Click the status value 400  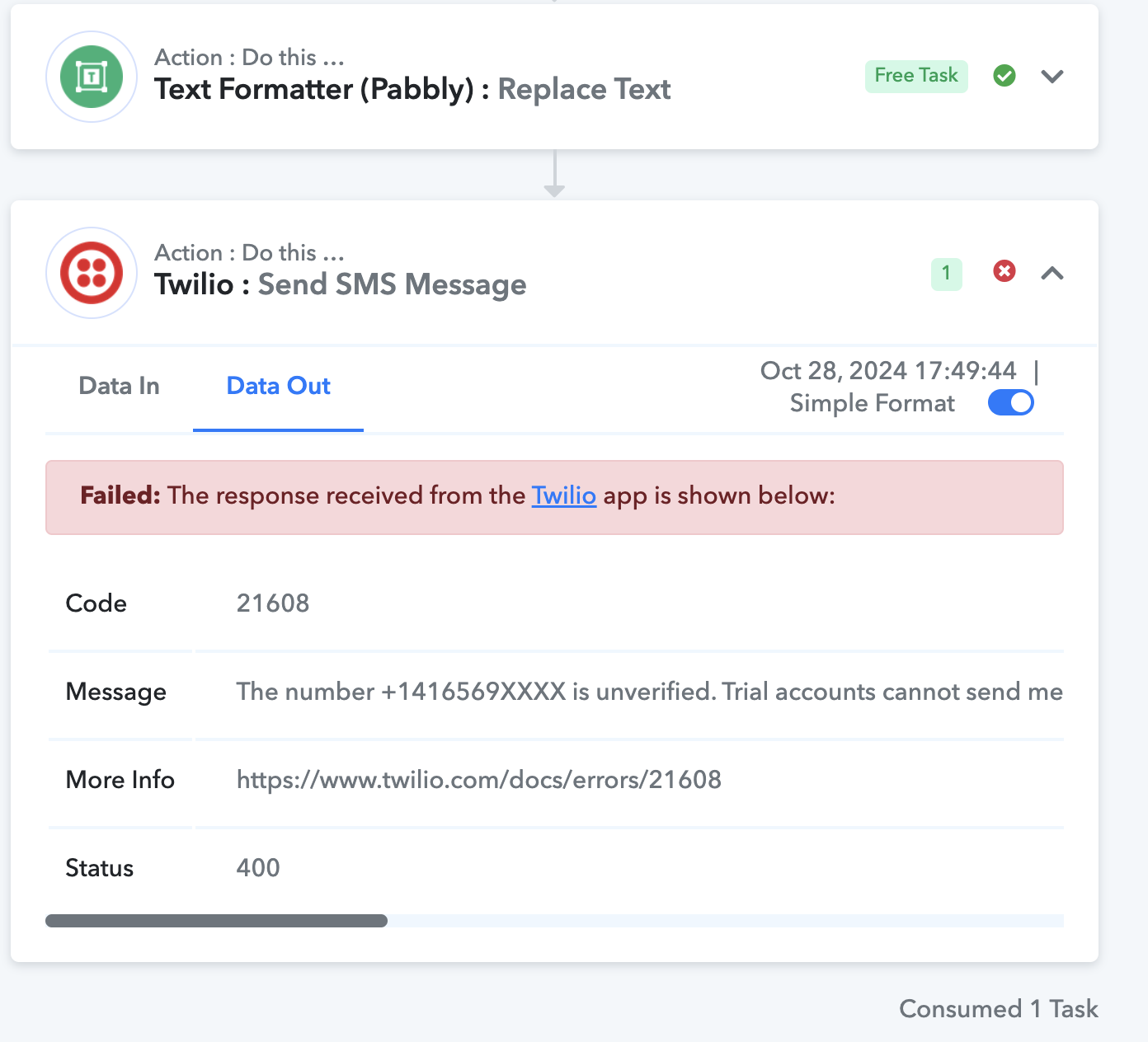(x=258, y=868)
